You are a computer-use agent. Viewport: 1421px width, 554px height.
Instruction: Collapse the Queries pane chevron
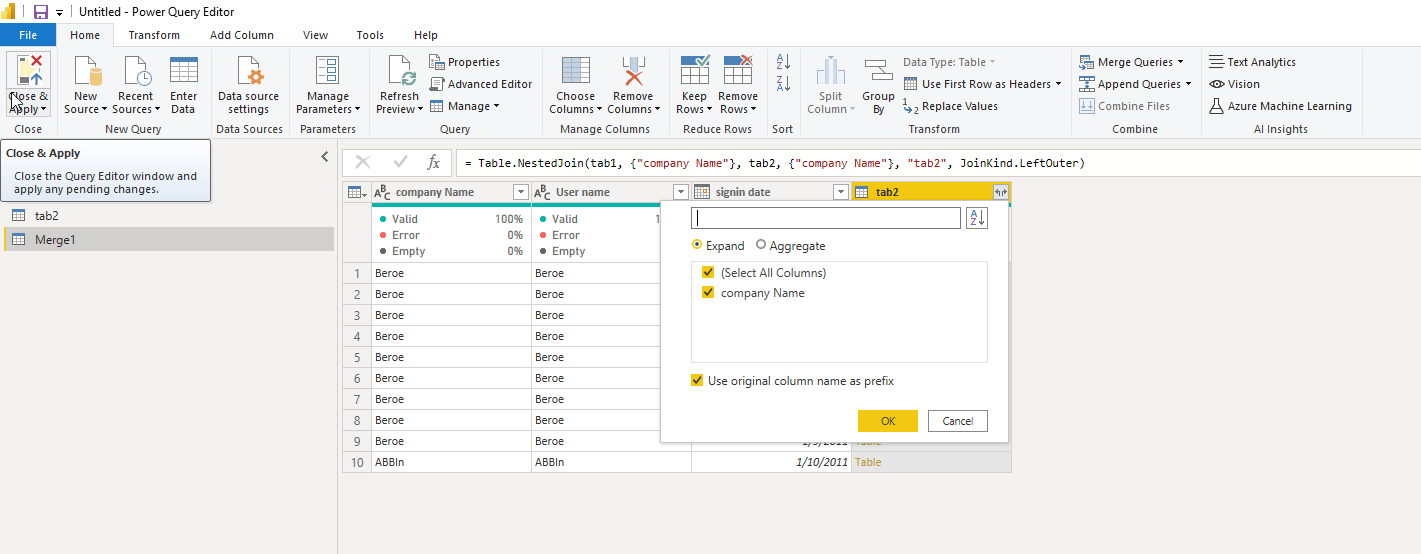point(324,156)
